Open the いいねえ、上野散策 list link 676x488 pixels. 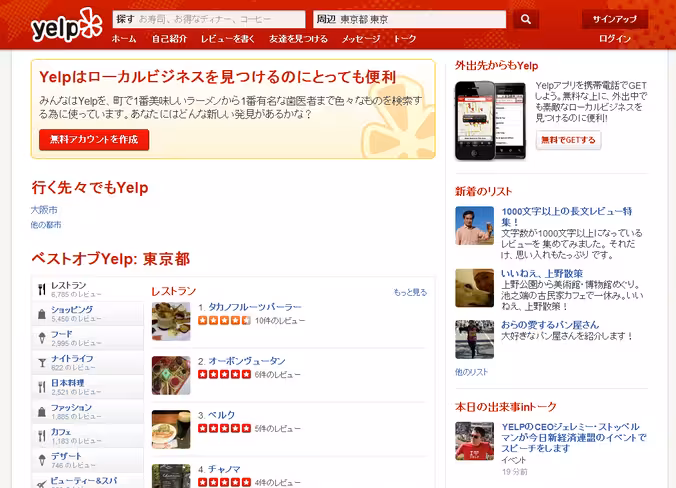coord(541,273)
